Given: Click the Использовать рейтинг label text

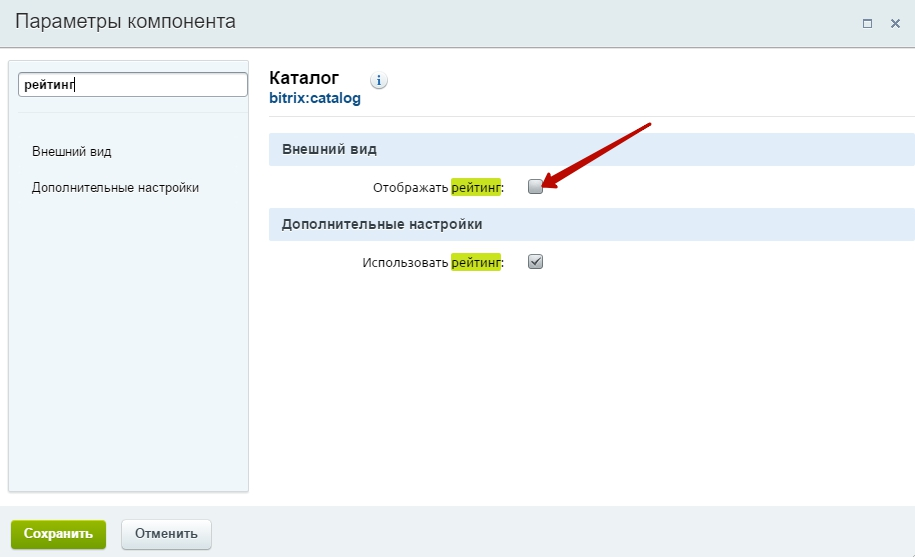Looking at the screenshot, I should point(432,263).
